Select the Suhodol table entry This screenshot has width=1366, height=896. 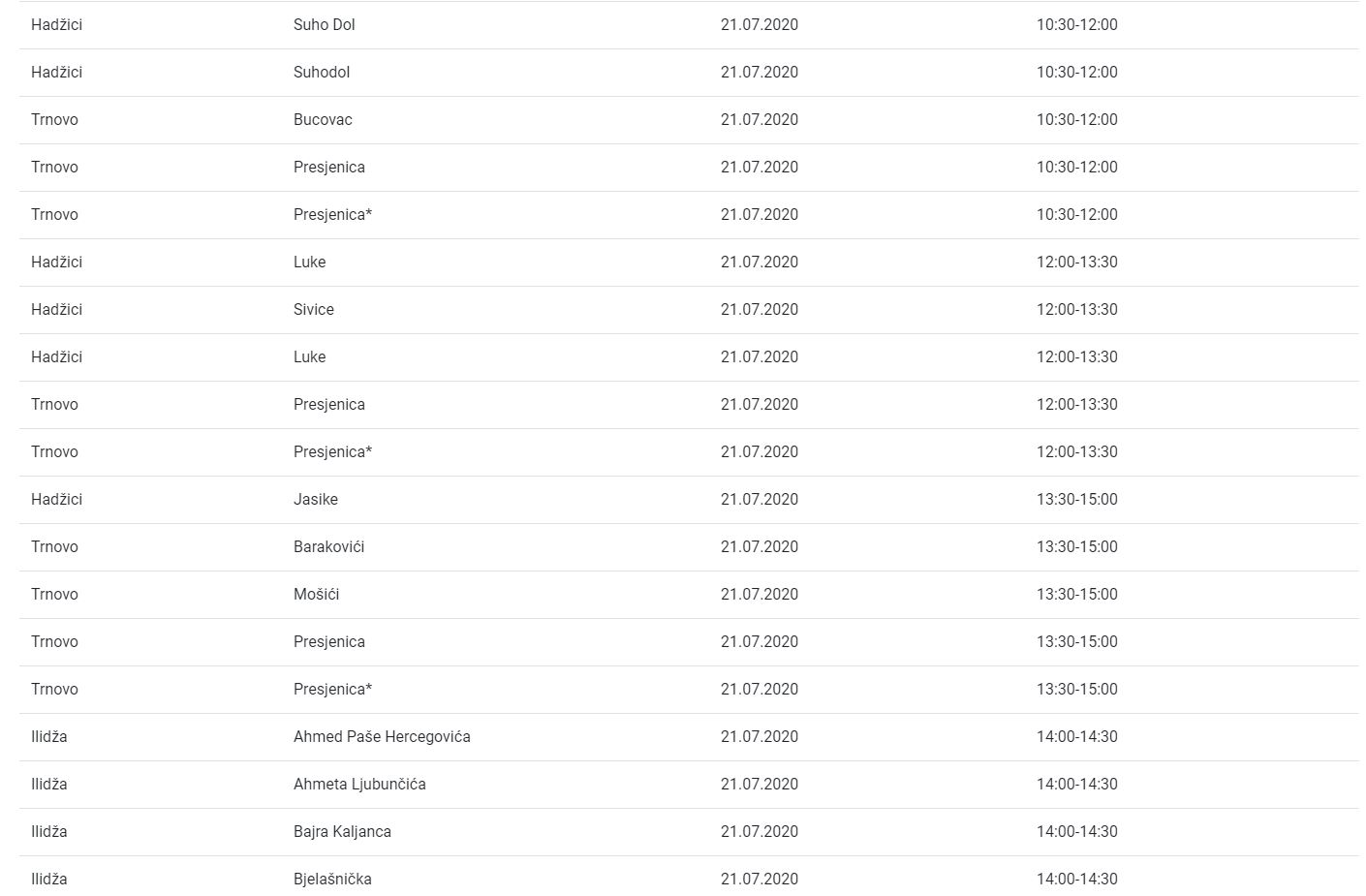[322, 73]
